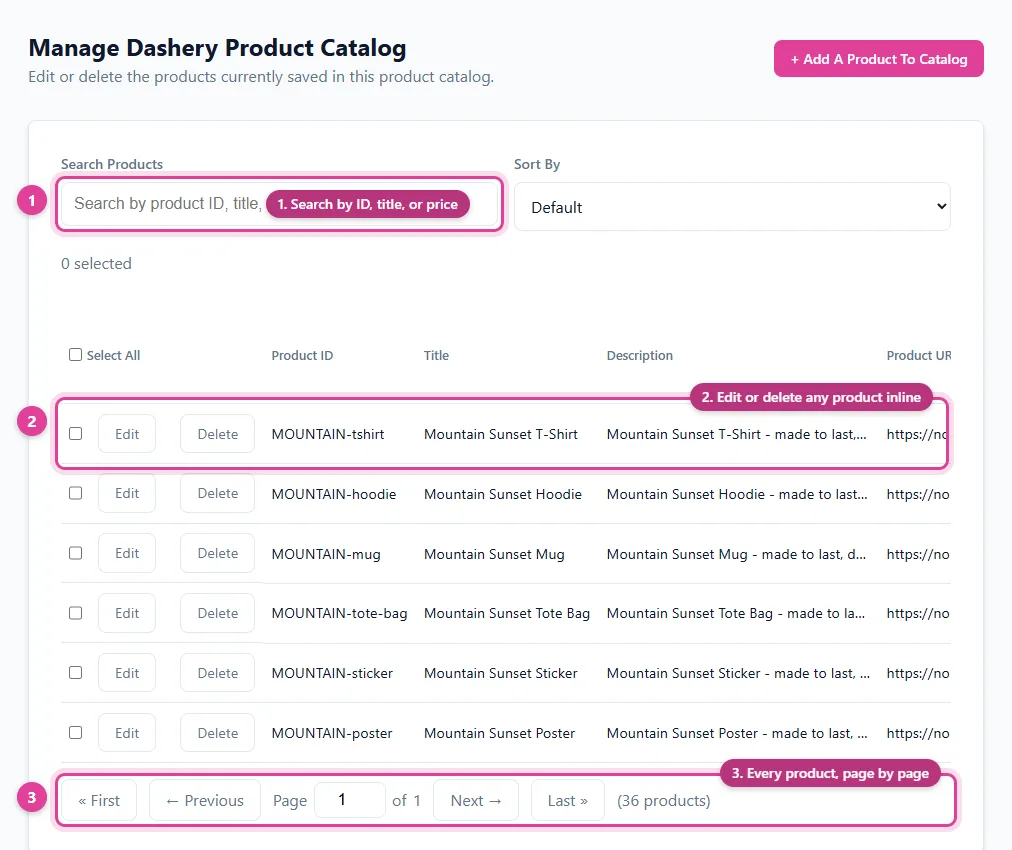Image resolution: width=1012 pixels, height=850 pixels.
Task: Click the Add A Product To Catalog button
Action: click(x=878, y=59)
